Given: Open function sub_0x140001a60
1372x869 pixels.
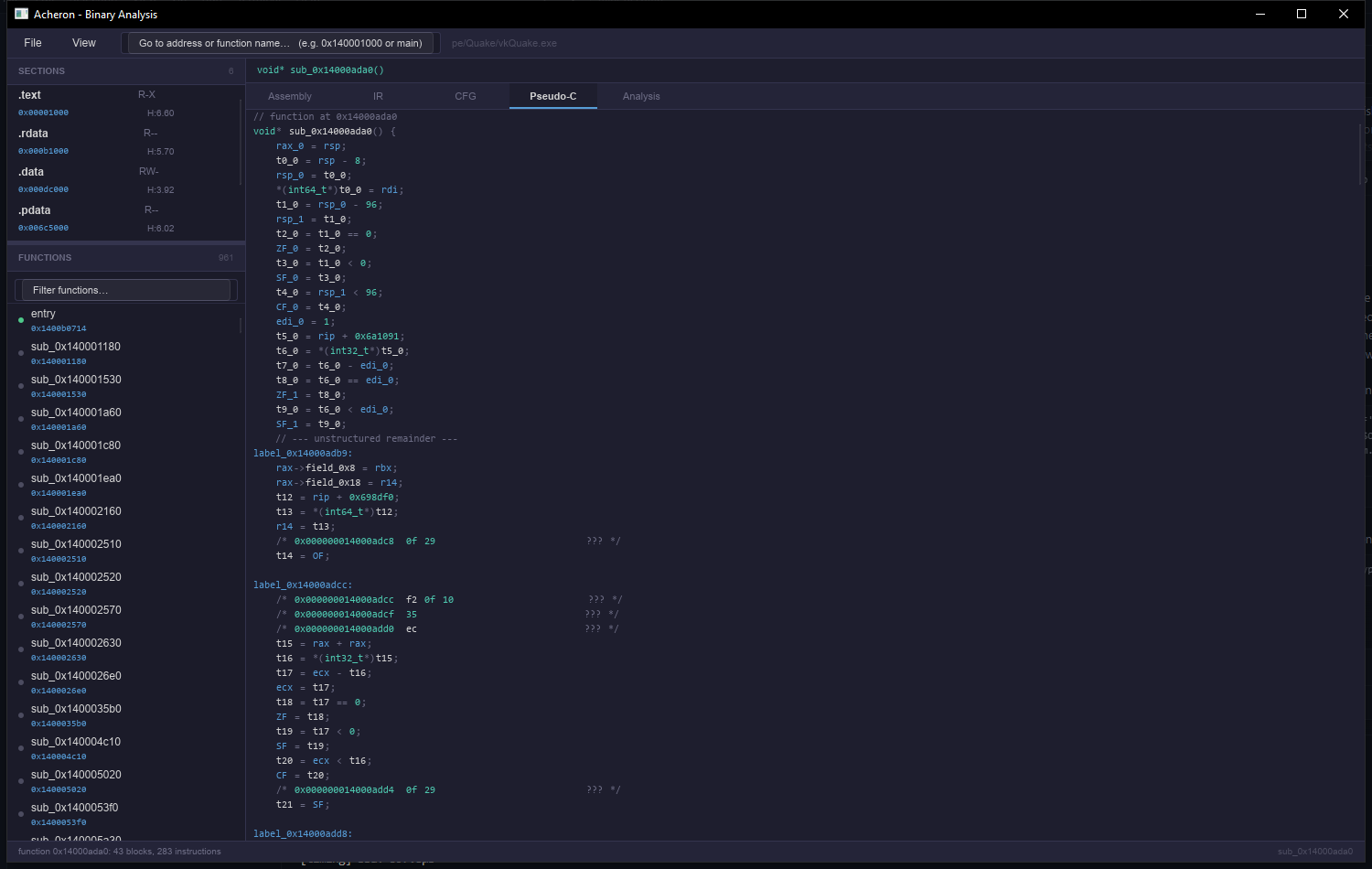Looking at the screenshot, I should [x=124, y=419].
